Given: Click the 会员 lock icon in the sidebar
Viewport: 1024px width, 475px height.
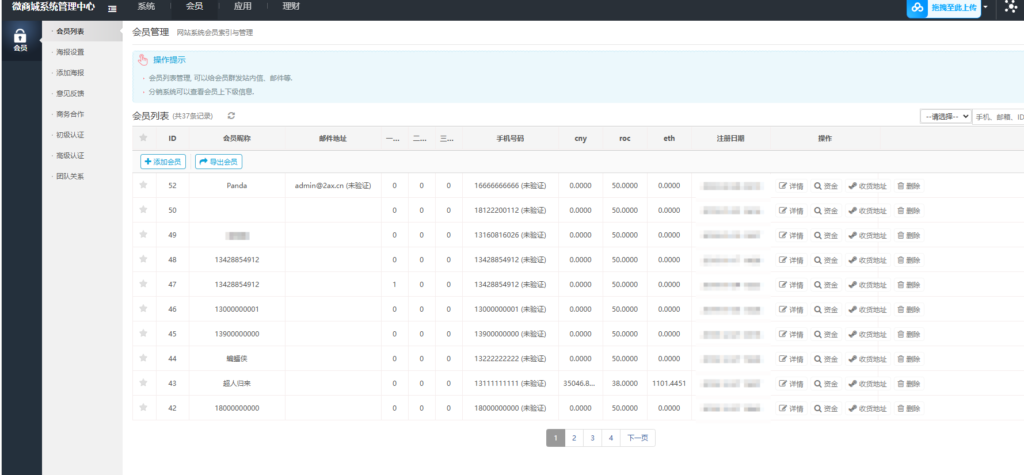Looking at the screenshot, I should [x=20, y=38].
